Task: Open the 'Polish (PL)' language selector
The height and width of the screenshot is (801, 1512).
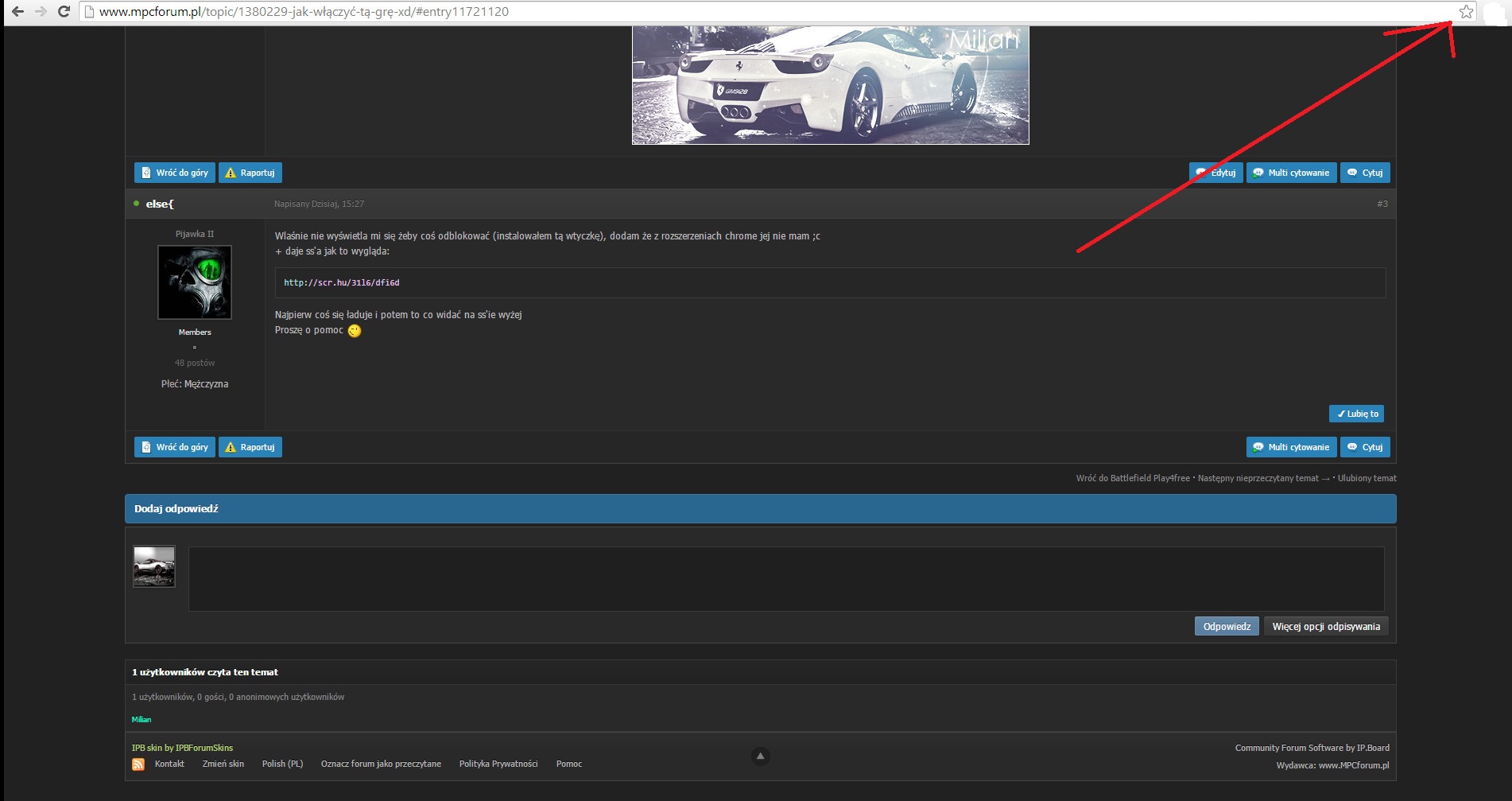Action: [283, 764]
